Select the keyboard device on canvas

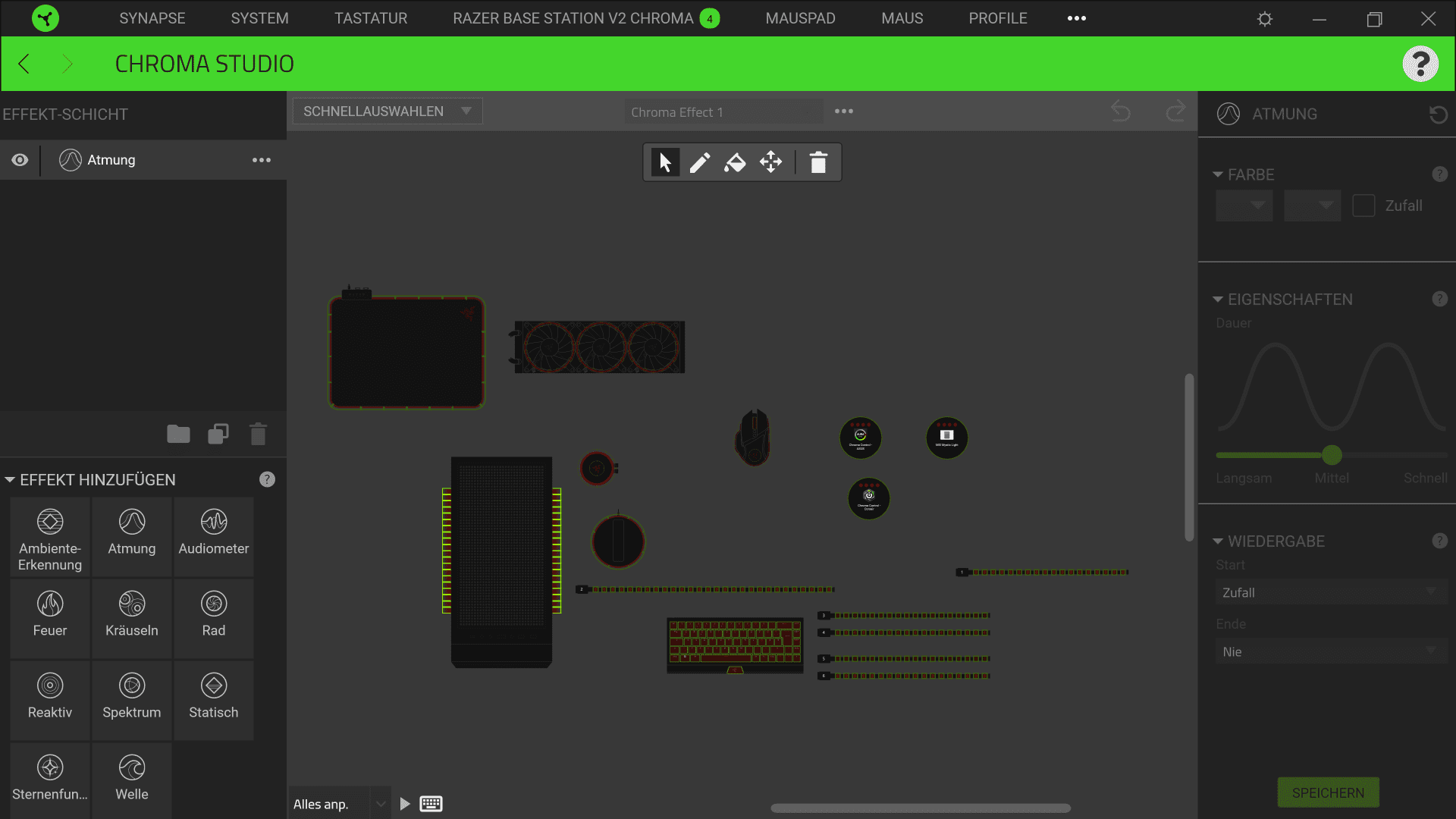click(x=735, y=645)
